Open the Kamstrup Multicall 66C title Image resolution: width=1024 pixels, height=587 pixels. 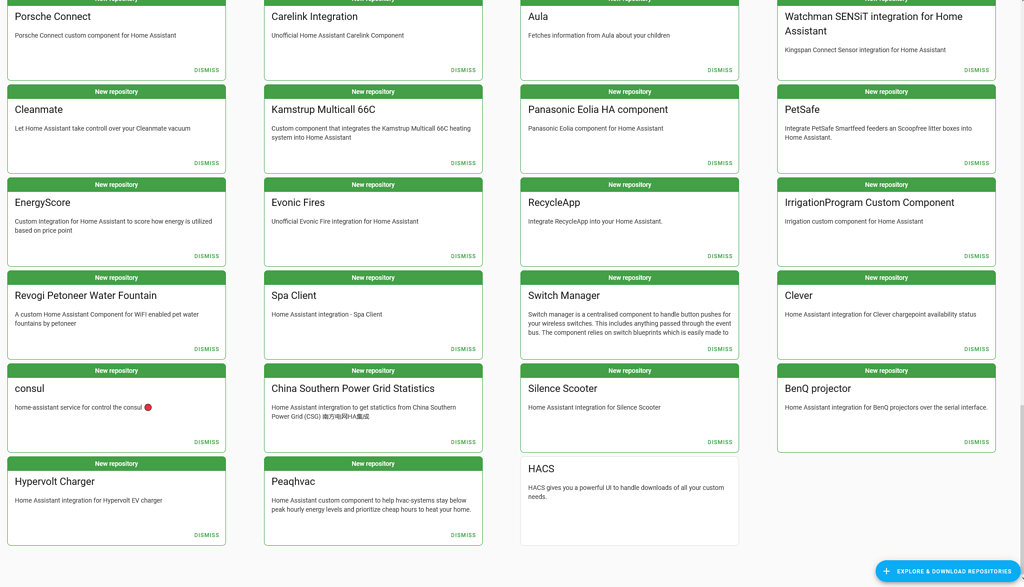point(323,110)
